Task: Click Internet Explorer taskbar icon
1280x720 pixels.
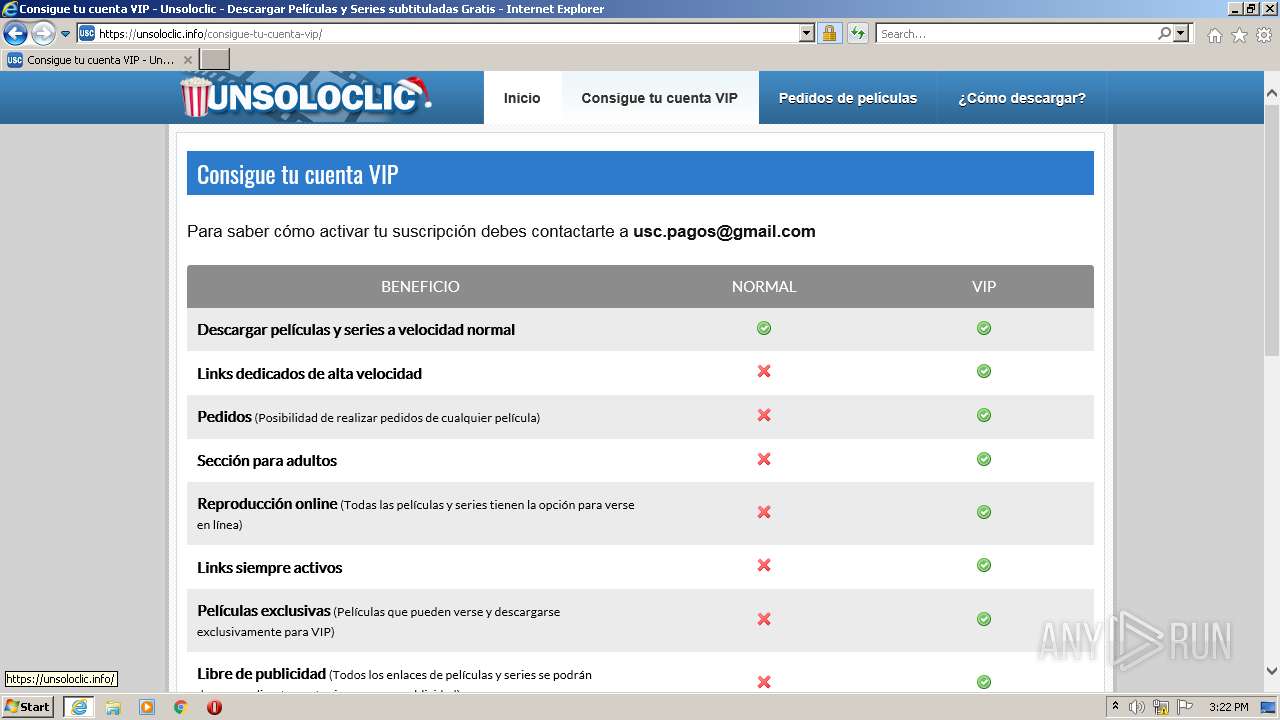Action: coord(79,707)
